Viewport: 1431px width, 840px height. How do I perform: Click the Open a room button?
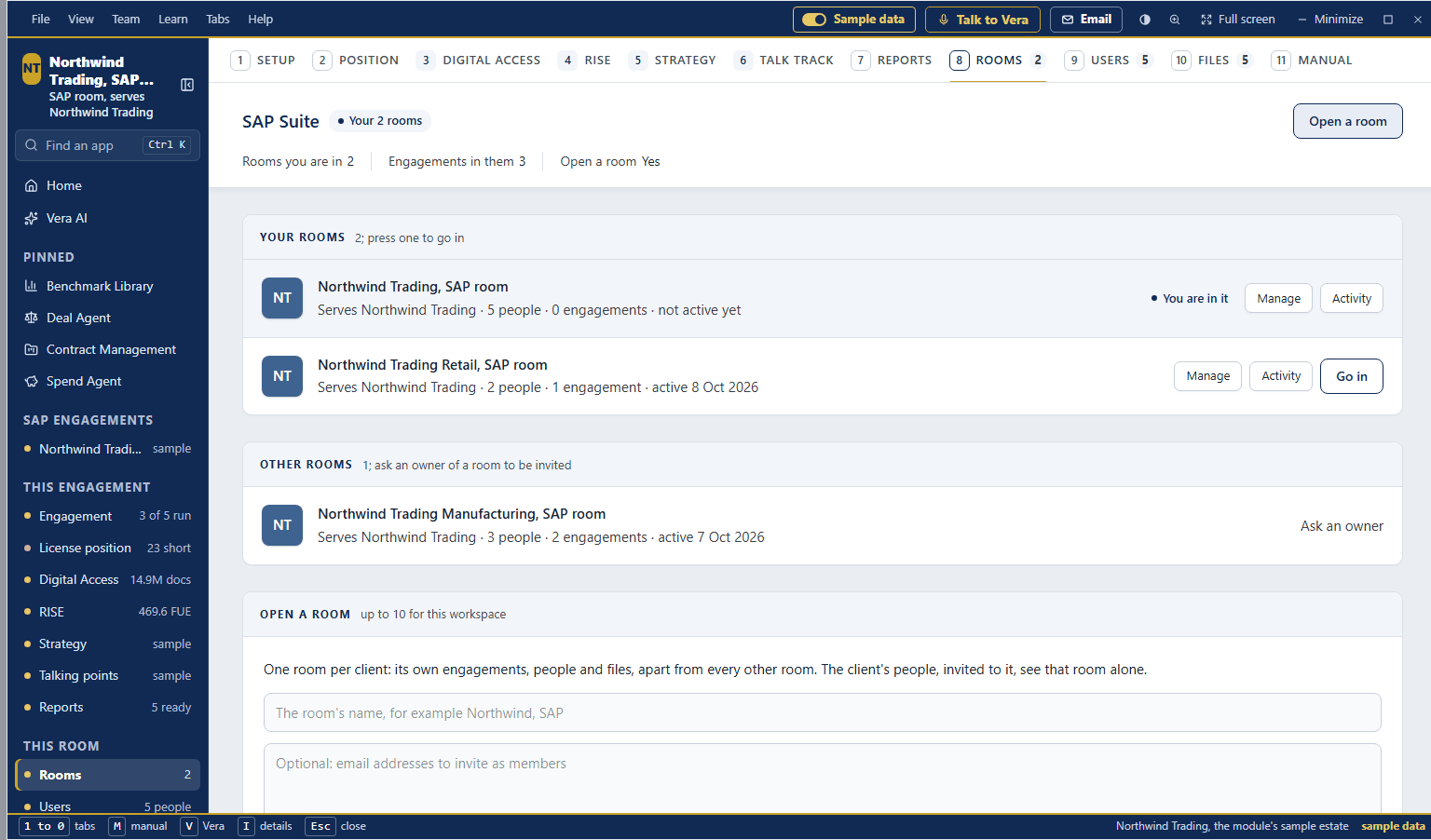(x=1347, y=121)
